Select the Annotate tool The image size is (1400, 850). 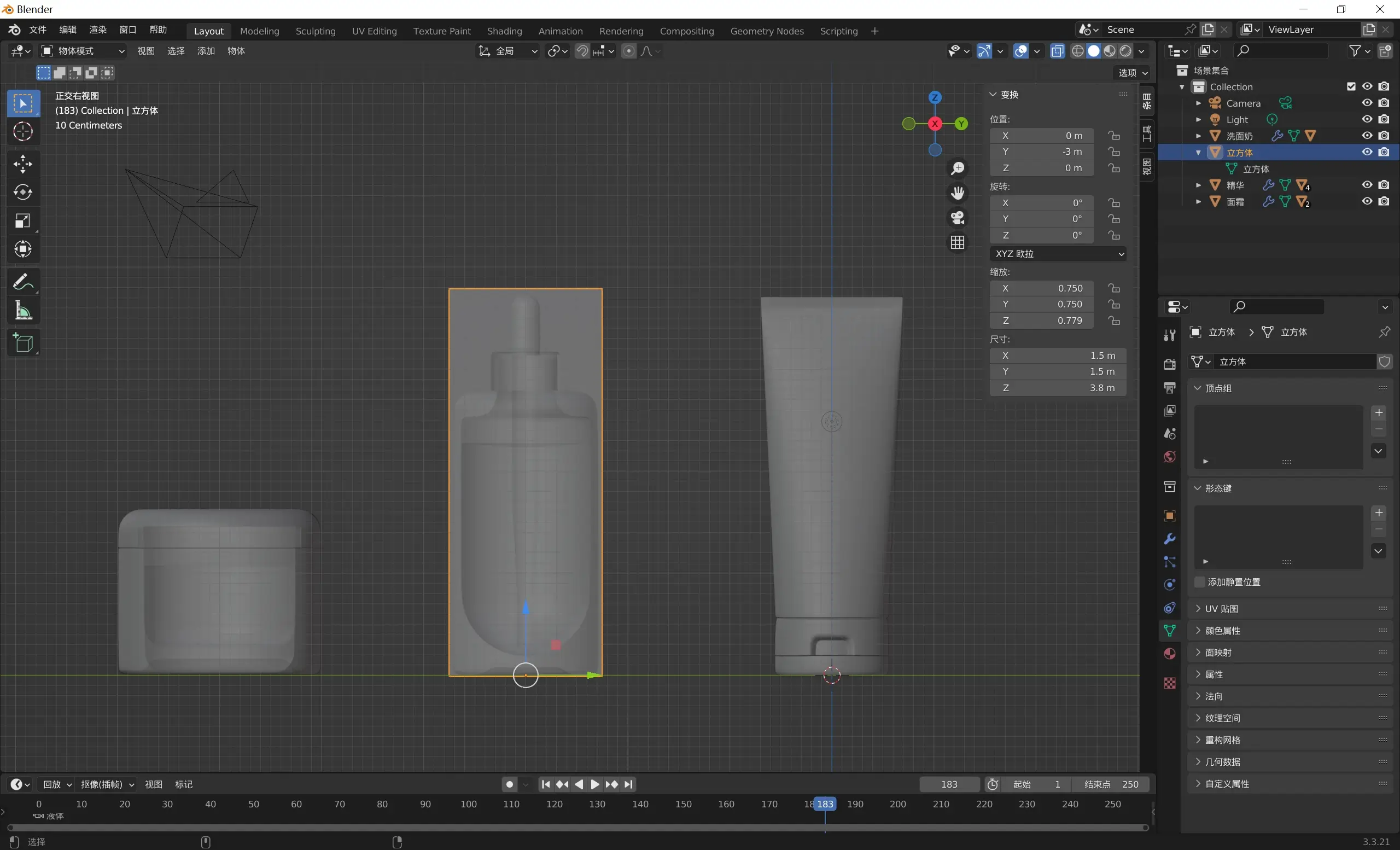point(23,282)
